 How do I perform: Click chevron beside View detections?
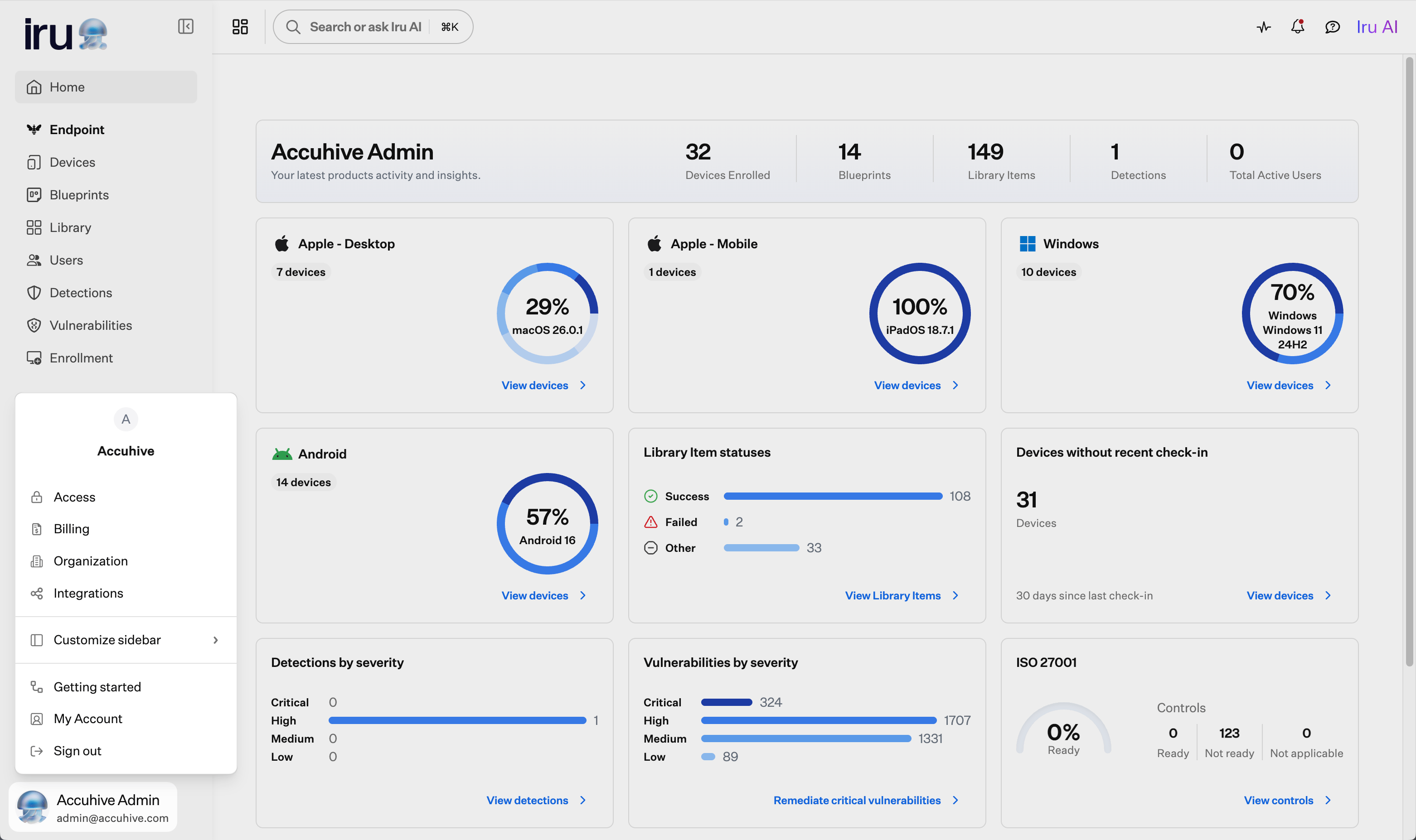coord(582,801)
